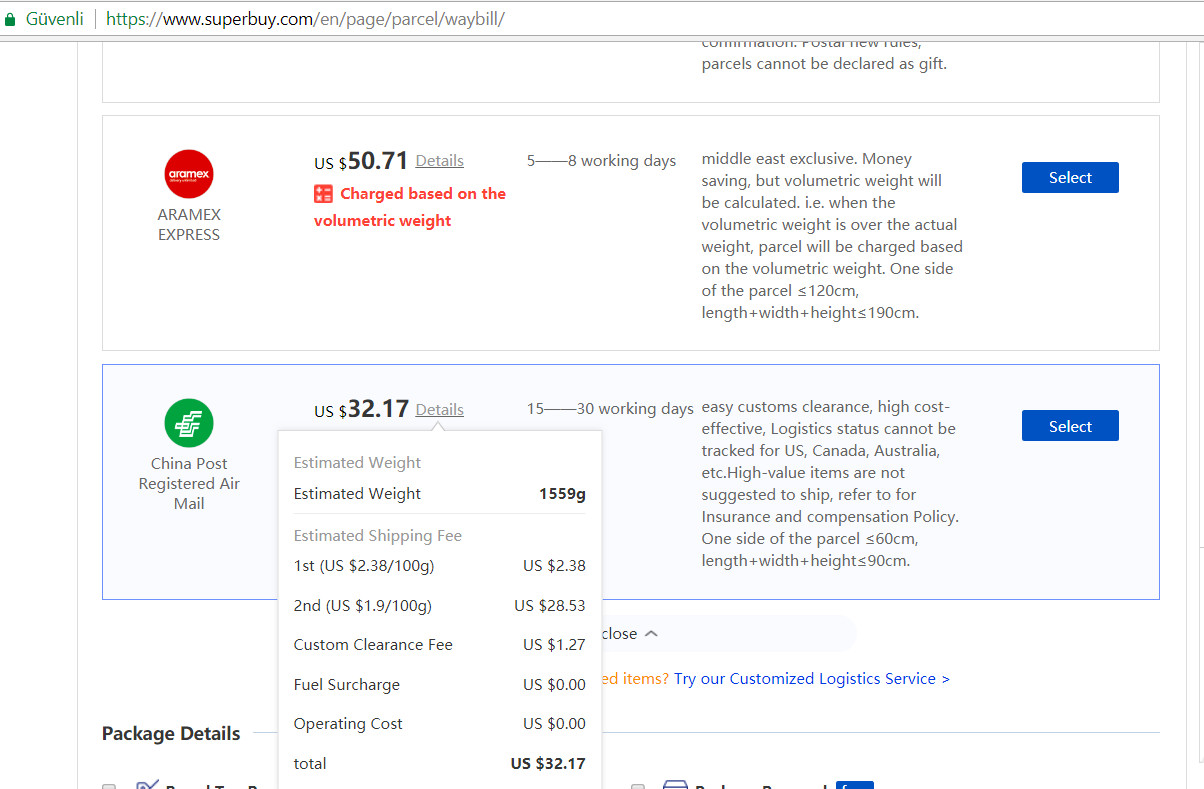1204x789 pixels.
Task: Click the China Post green logo
Action: pos(189,423)
